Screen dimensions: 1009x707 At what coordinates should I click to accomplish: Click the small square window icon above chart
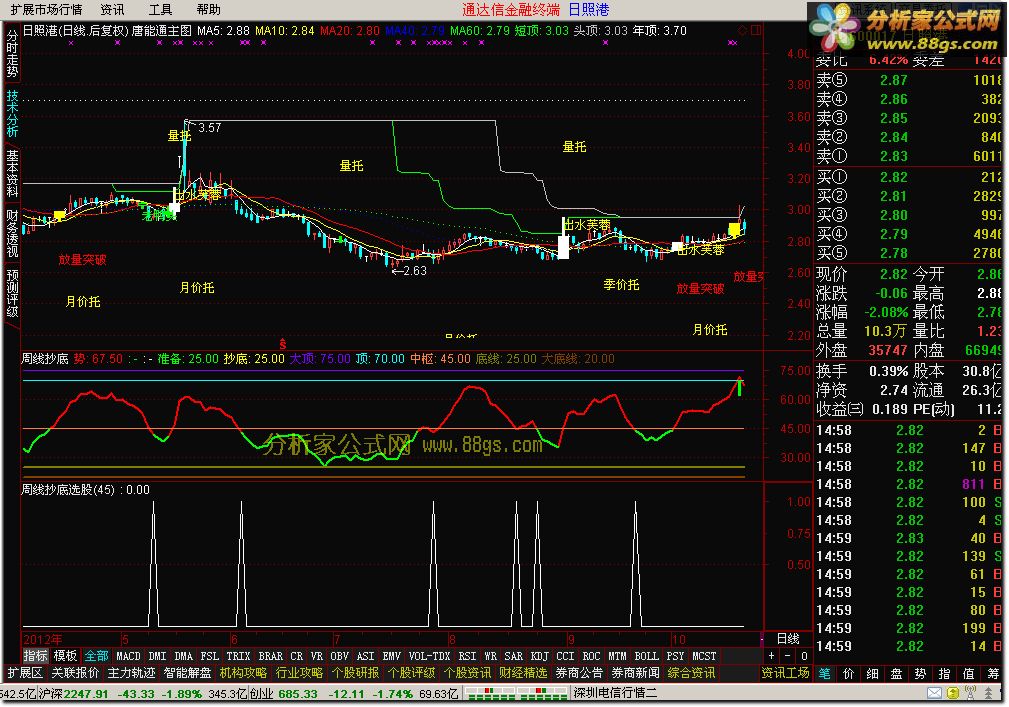click(755, 30)
